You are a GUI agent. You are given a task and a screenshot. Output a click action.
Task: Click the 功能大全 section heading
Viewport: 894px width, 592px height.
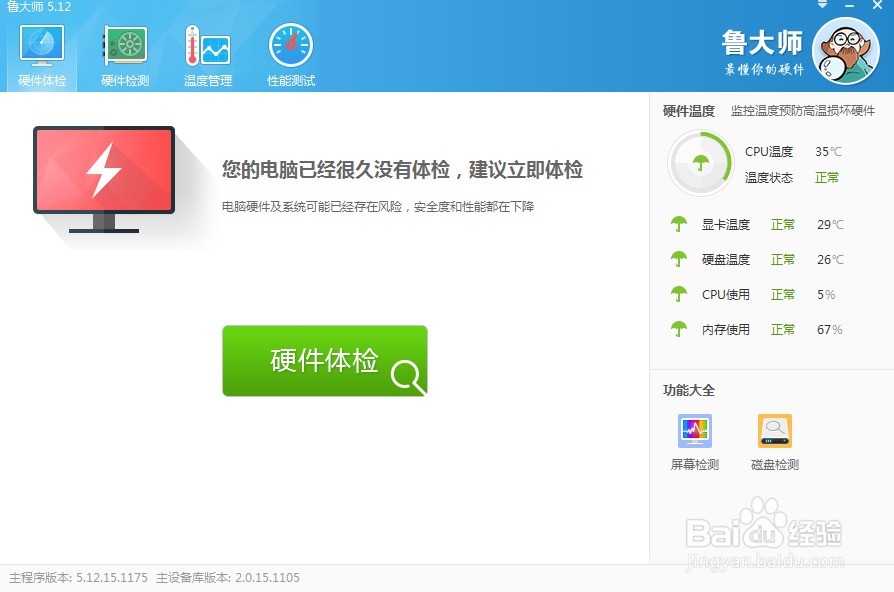(x=689, y=391)
